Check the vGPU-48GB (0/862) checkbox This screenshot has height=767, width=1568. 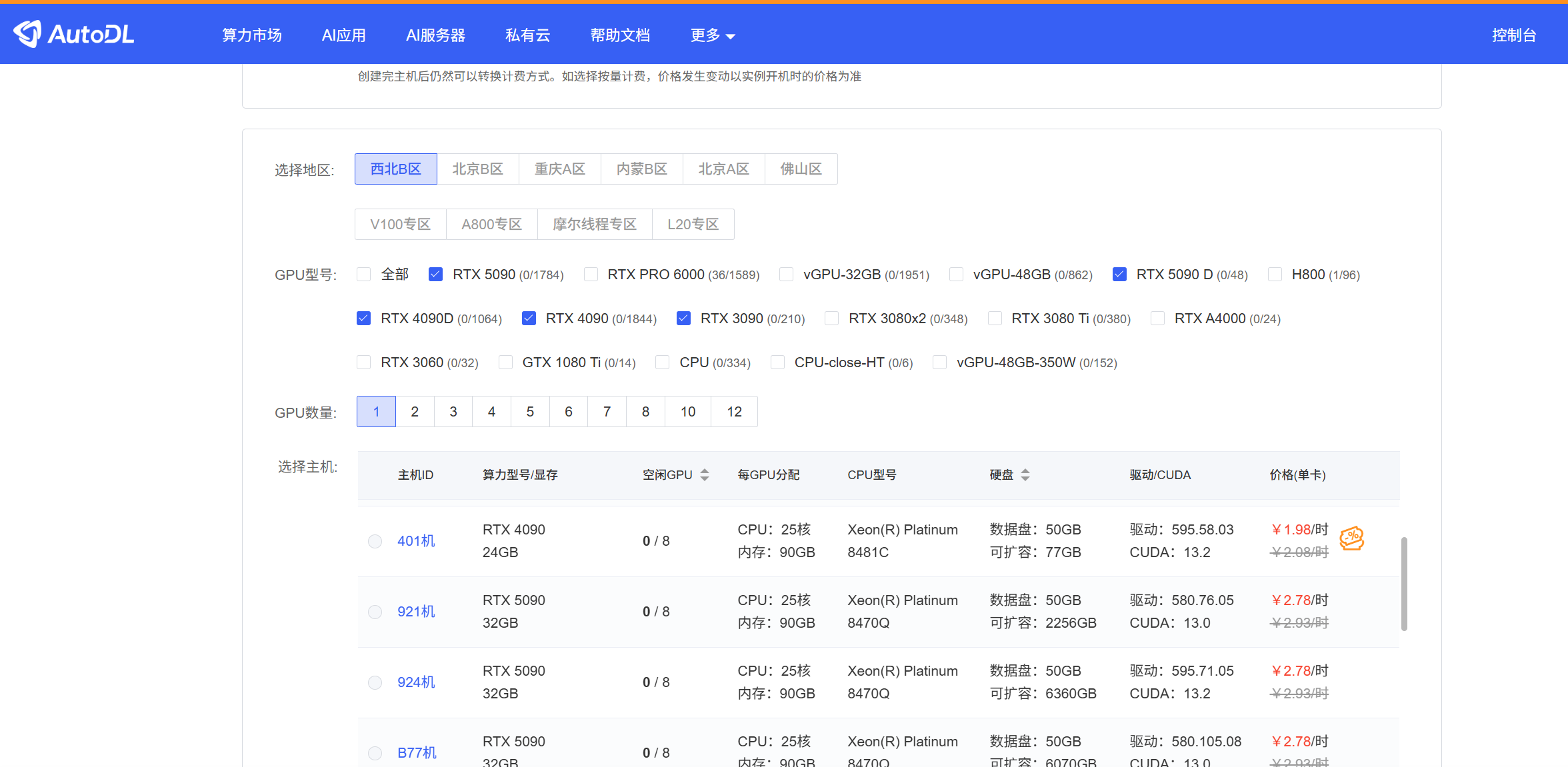[957, 275]
